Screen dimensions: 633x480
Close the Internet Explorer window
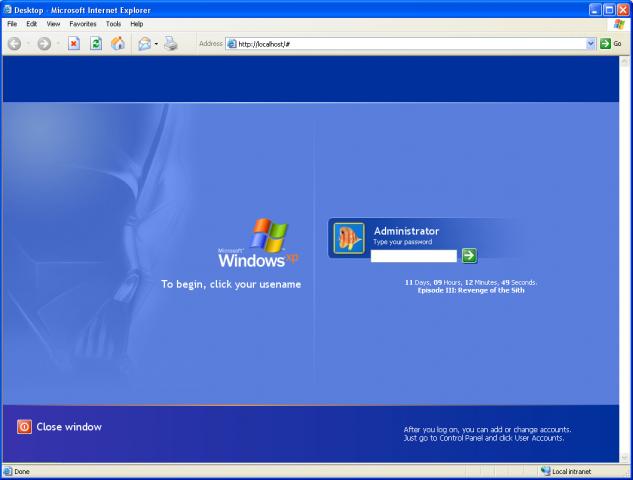tap(623, 10)
